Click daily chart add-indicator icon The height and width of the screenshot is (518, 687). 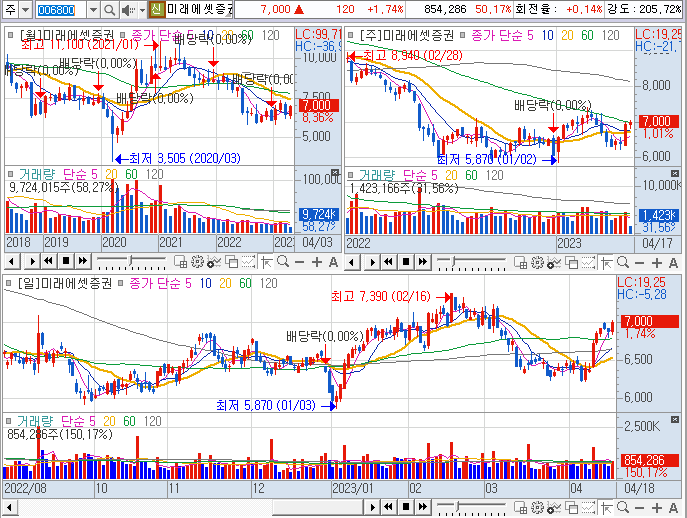(x=554, y=507)
